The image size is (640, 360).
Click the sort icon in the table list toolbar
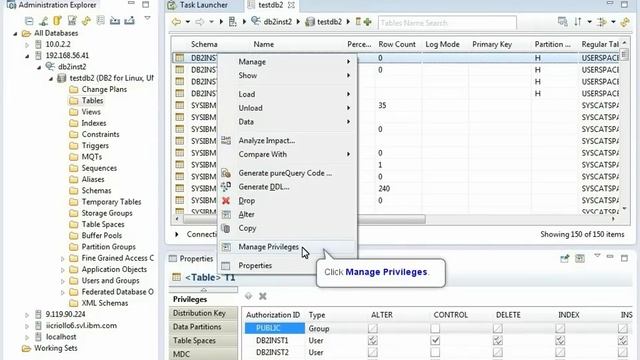578,22
